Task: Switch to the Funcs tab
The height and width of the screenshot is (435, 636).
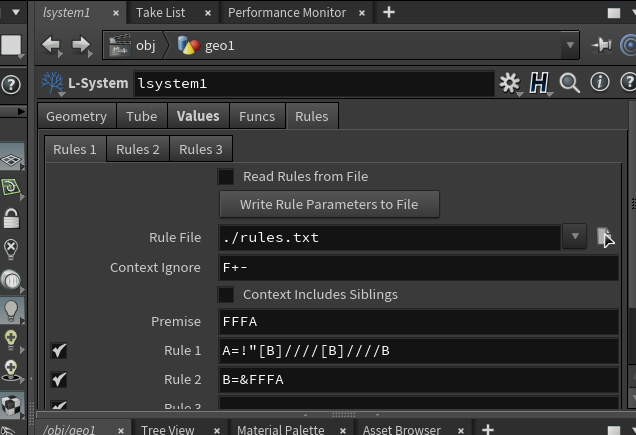Action: tap(257, 116)
